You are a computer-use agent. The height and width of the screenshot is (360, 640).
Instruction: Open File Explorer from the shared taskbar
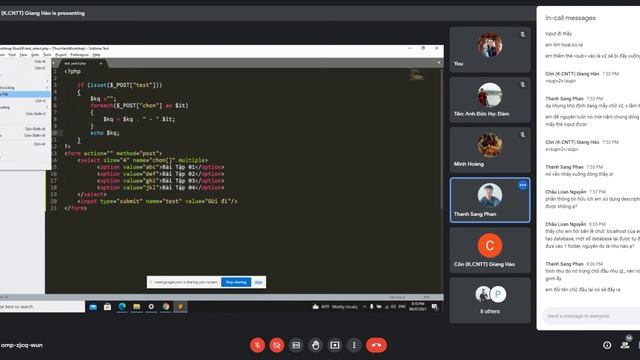(137, 307)
